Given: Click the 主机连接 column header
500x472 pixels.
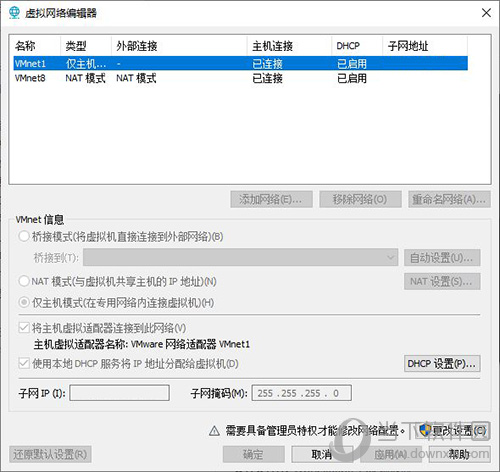Looking at the screenshot, I should tap(290, 46).
